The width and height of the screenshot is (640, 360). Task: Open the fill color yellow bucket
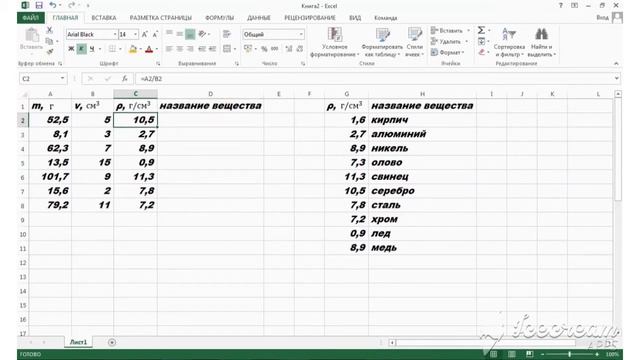click(133, 49)
